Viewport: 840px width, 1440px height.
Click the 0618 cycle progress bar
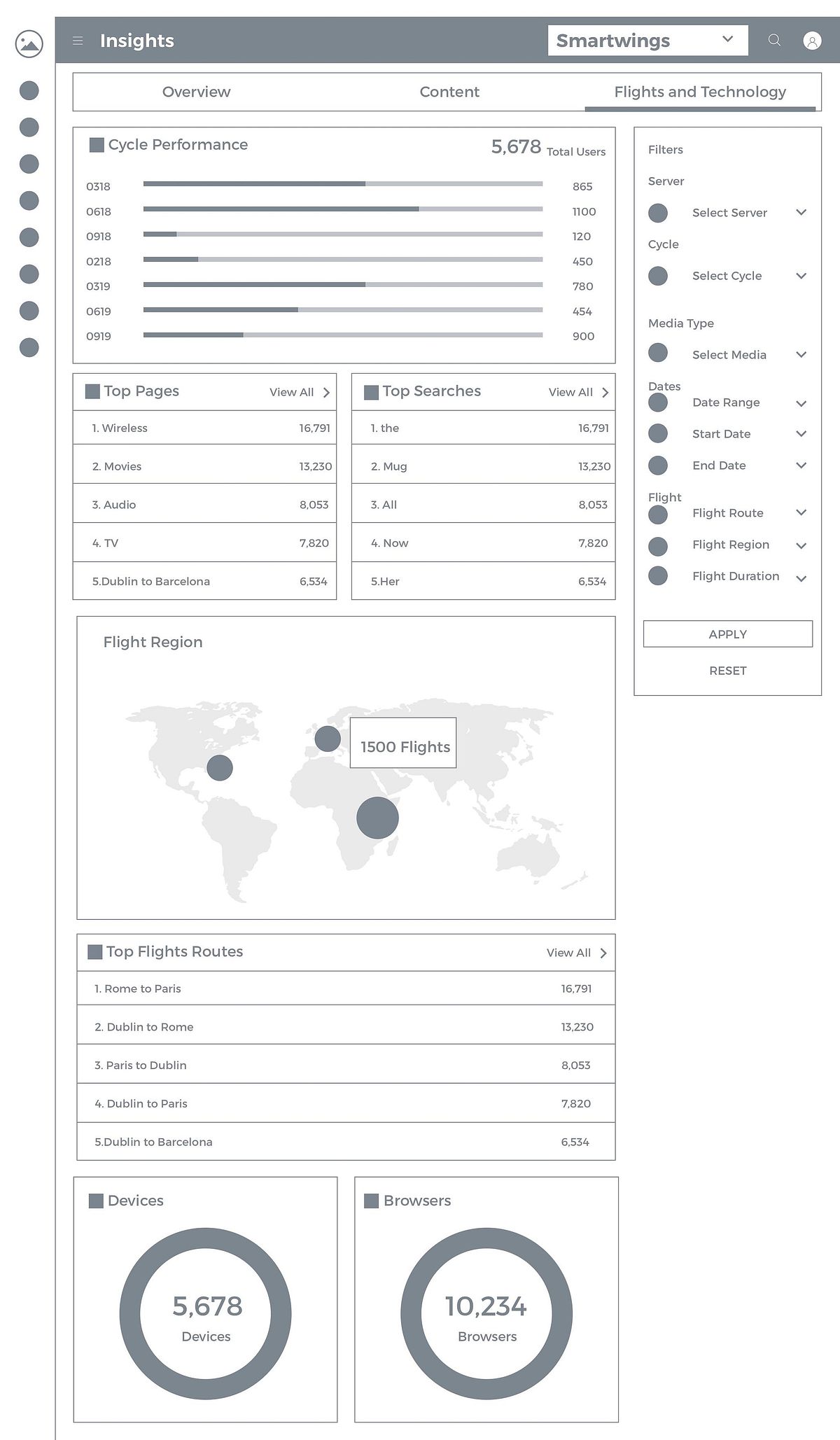343,209
